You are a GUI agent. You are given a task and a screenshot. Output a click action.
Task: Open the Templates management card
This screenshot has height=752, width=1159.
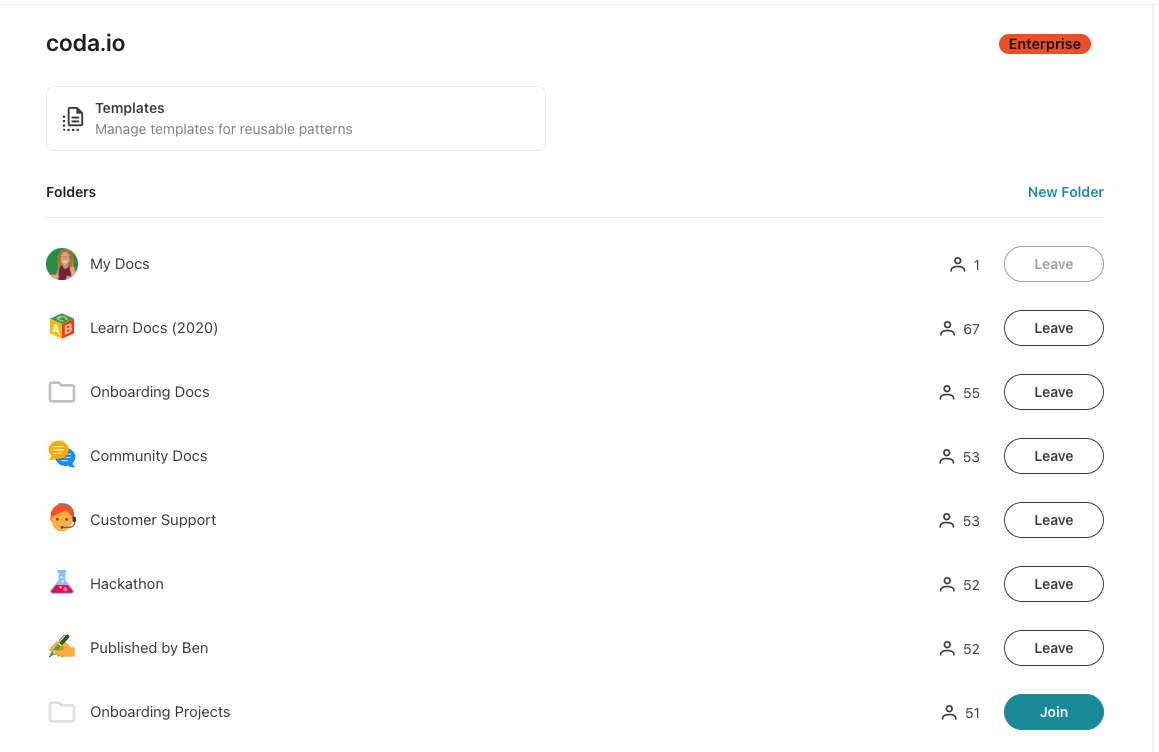coord(295,118)
